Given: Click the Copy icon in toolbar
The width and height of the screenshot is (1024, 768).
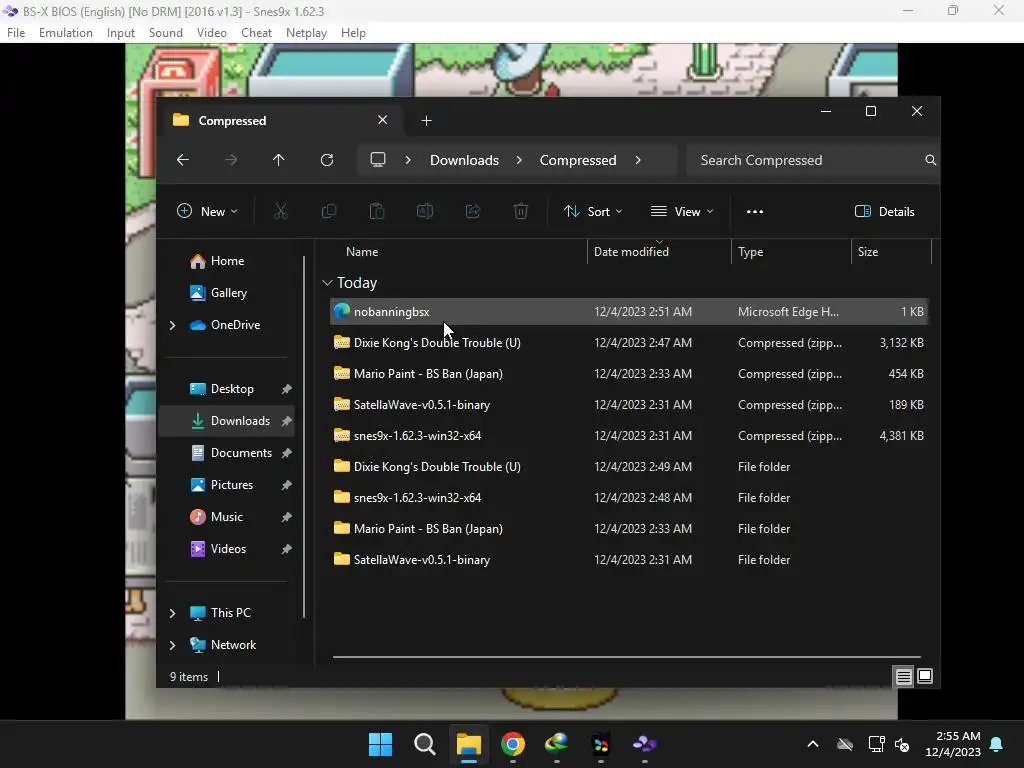Looking at the screenshot, I should tap(328, 211).
